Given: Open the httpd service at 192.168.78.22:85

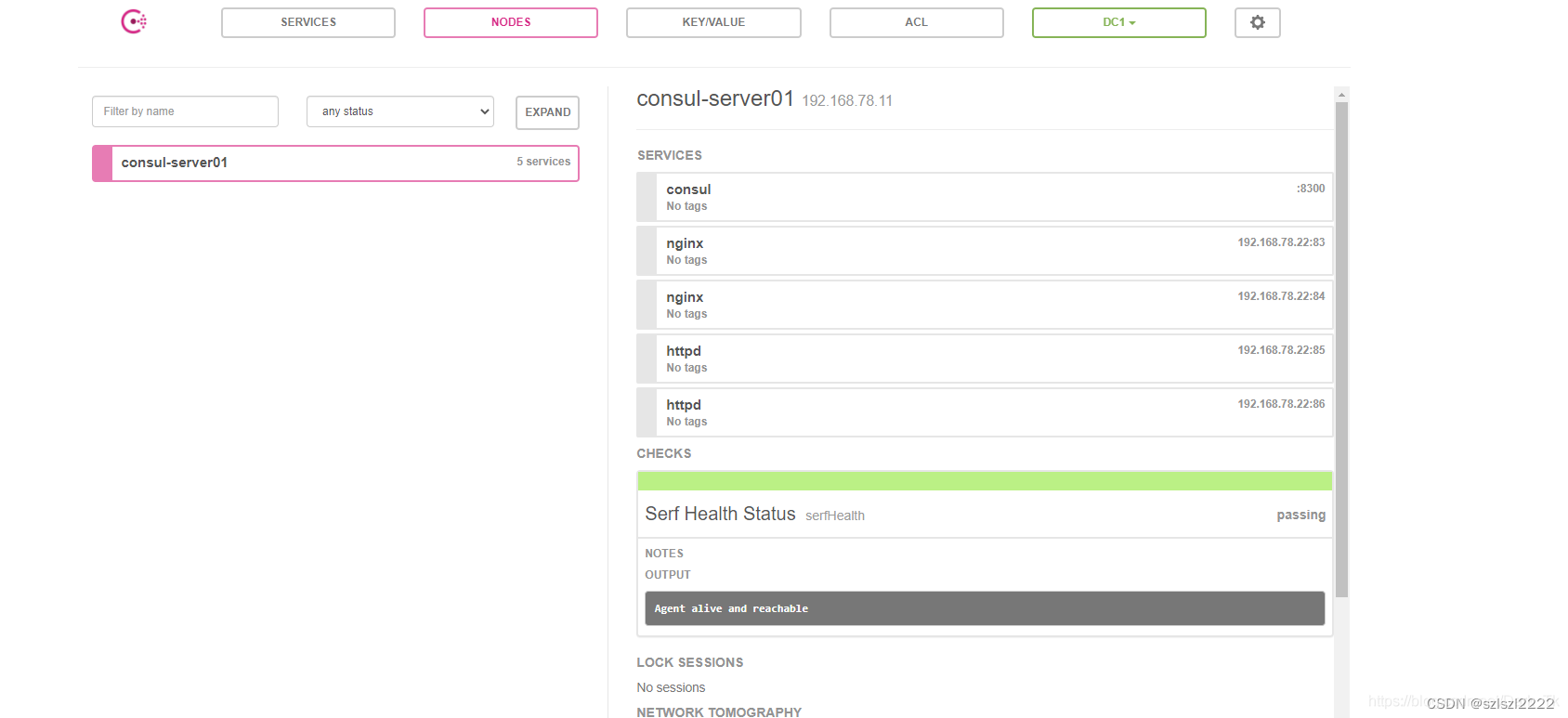Looking at the screenshot, I should [985, 359].
